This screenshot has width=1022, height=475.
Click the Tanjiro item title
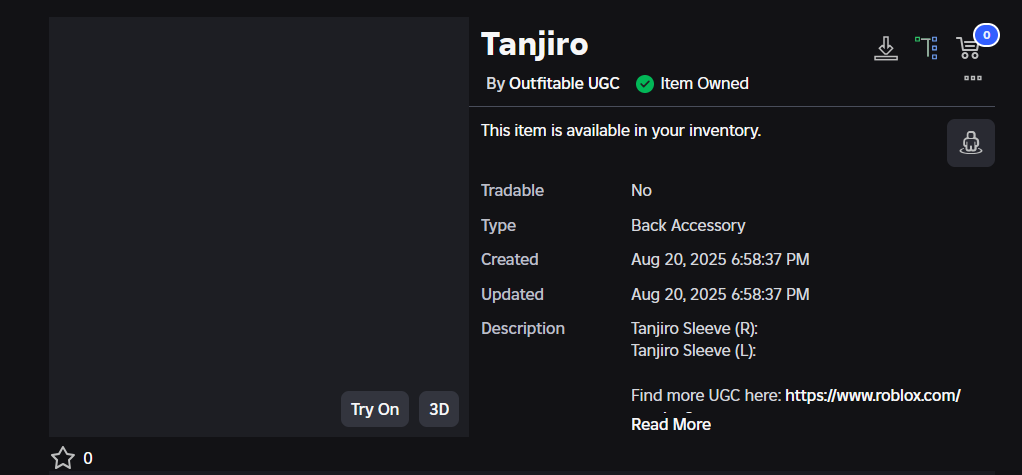(534, 44)
